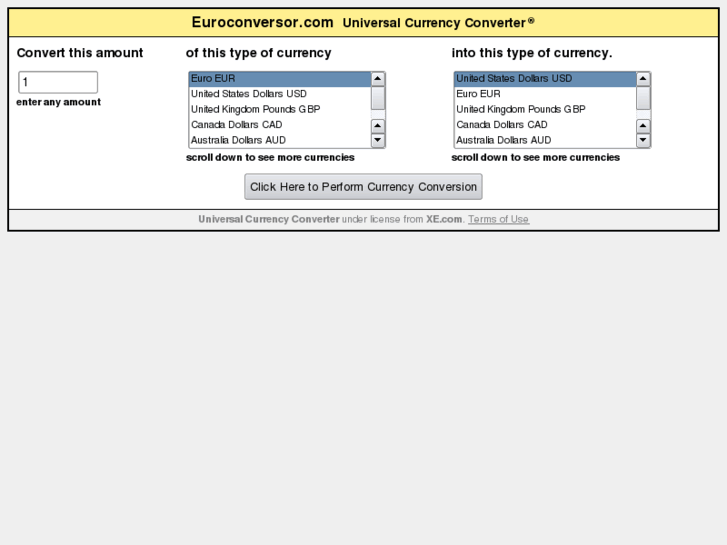727x545 pixels.
Task: Click top up arrow of source list scrollbar
Action: coord(378,79)
